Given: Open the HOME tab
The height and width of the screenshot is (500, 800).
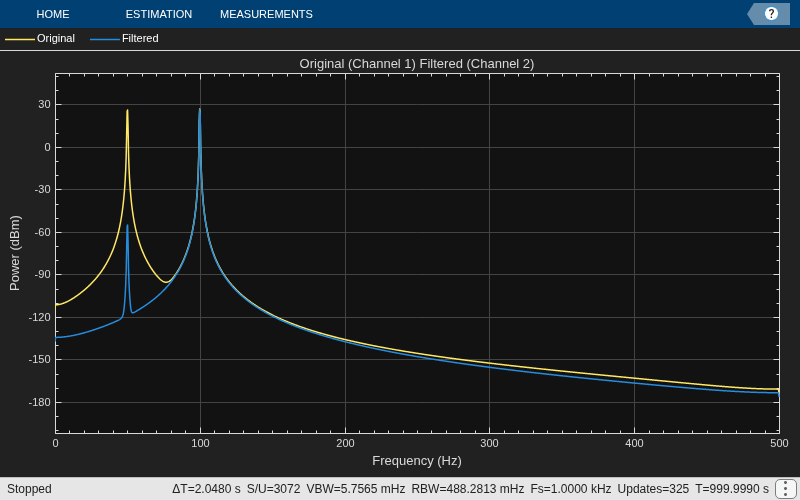Looking at the screenshot, I should click(x=53, y=14).
